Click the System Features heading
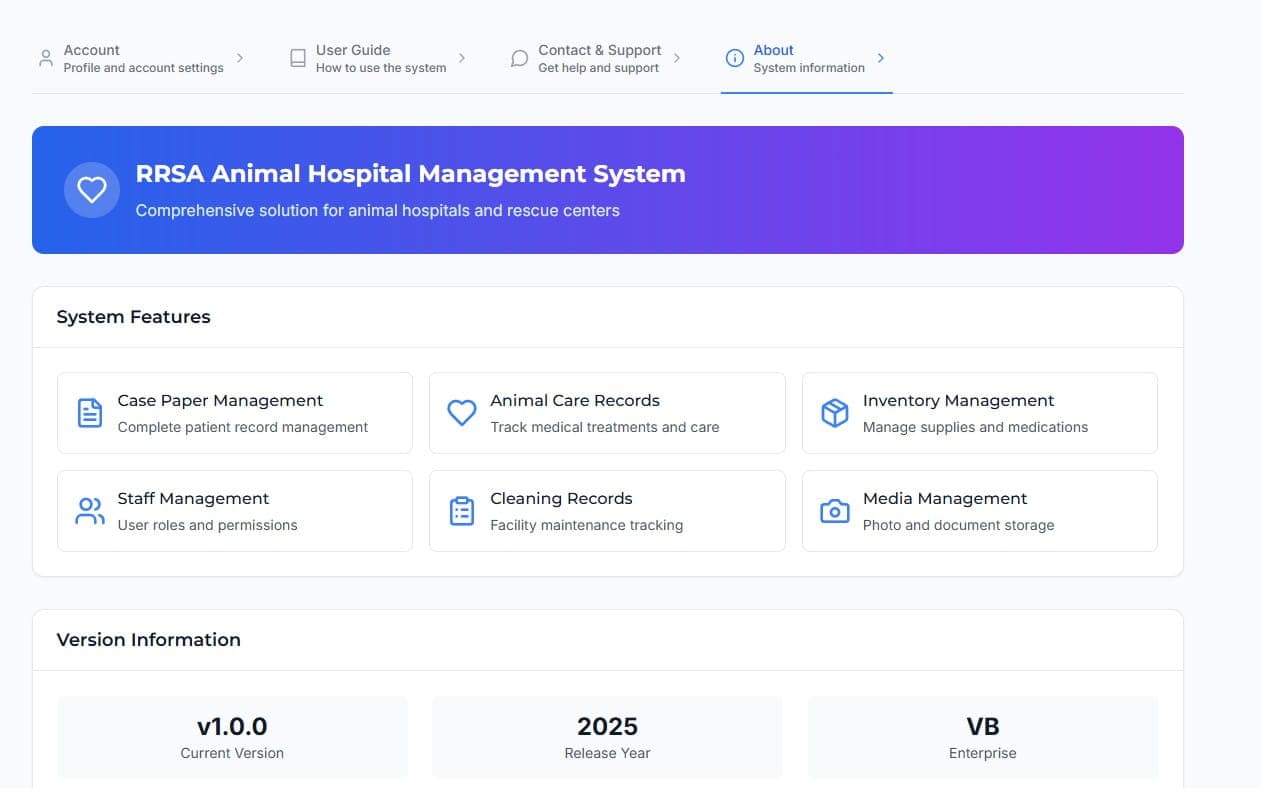The width and height of the screenshot is (1261, 788). point(133,317)
